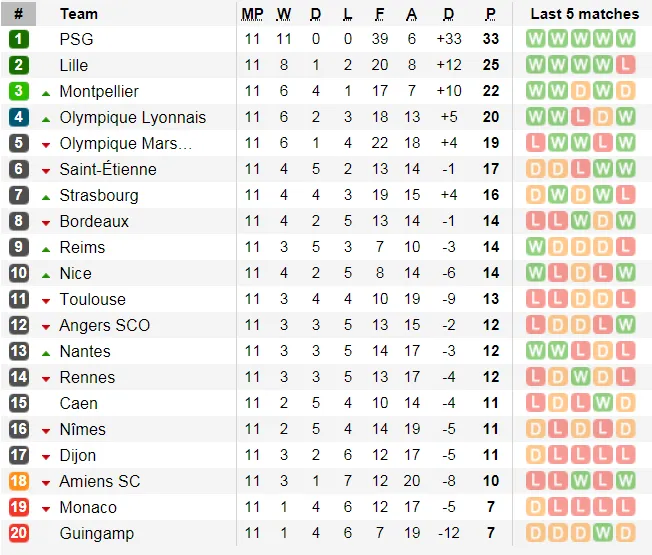Click the orange rank 18 badge for Amiens SC
Screen dimensions: 652x555
tap(19, 481)
